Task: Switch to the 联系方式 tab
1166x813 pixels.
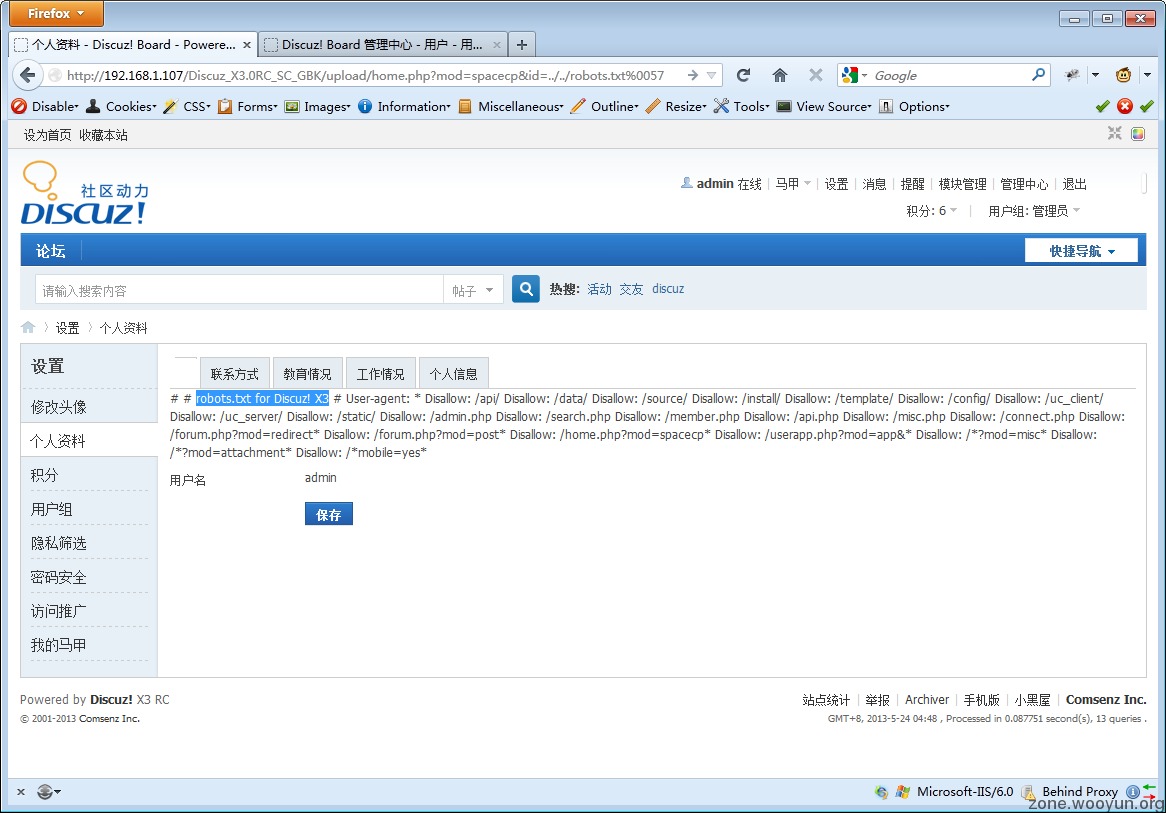Action: [234, 373]
